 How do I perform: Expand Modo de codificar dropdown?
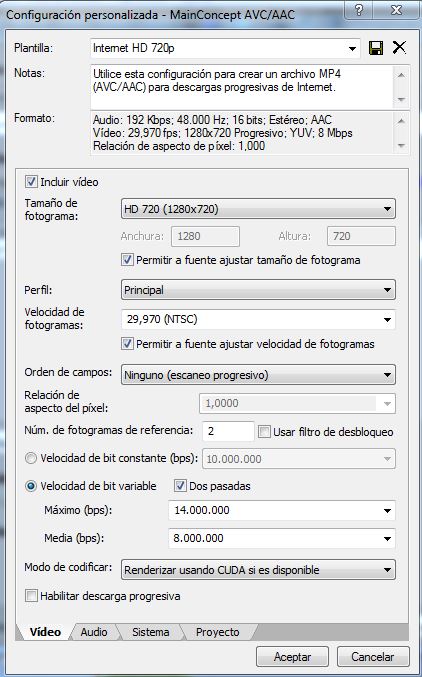click(258, 570)
